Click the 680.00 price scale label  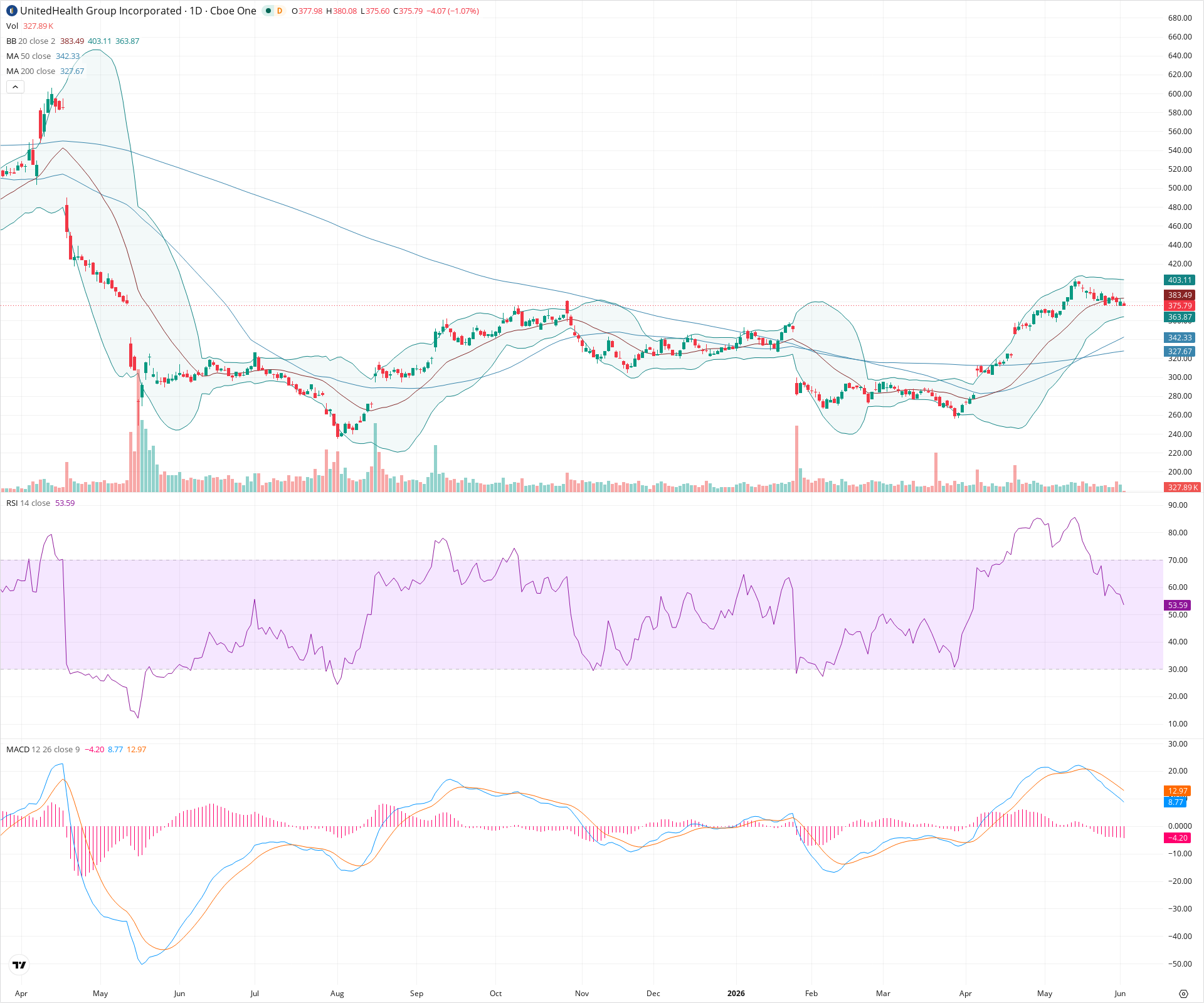click(x=1180, y=18)
